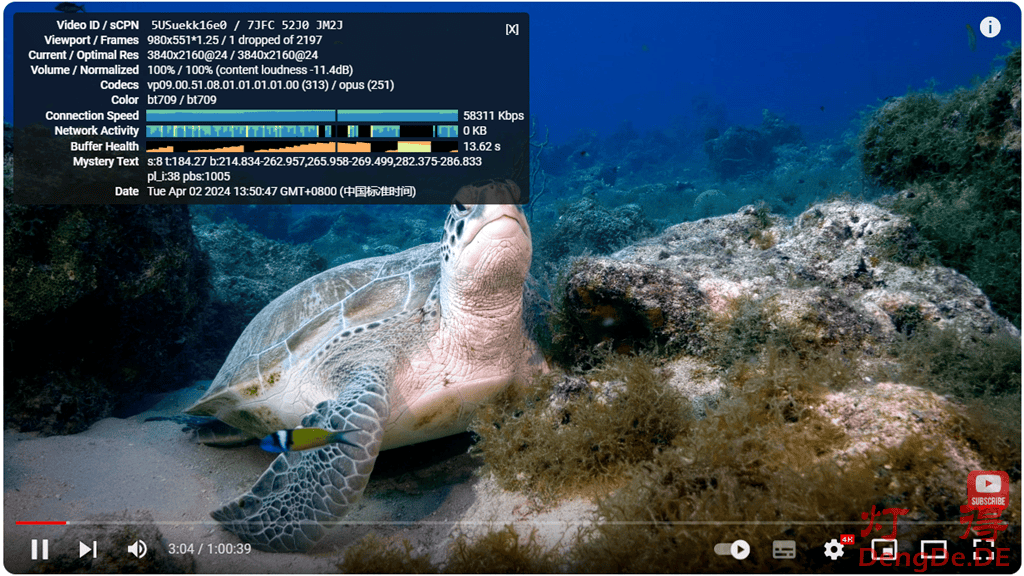
Task: Pause the video playback
Action: tap(40, 549)
